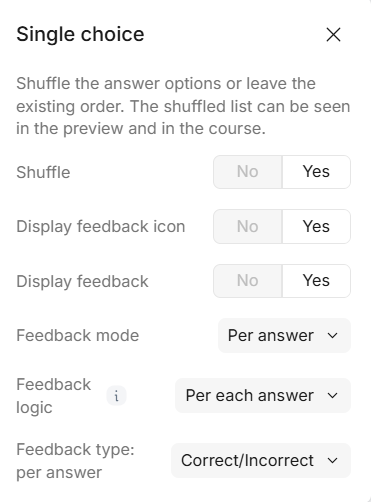Close the Single choice panel
This screenshot has height=502, width=371.
[333, 35]
